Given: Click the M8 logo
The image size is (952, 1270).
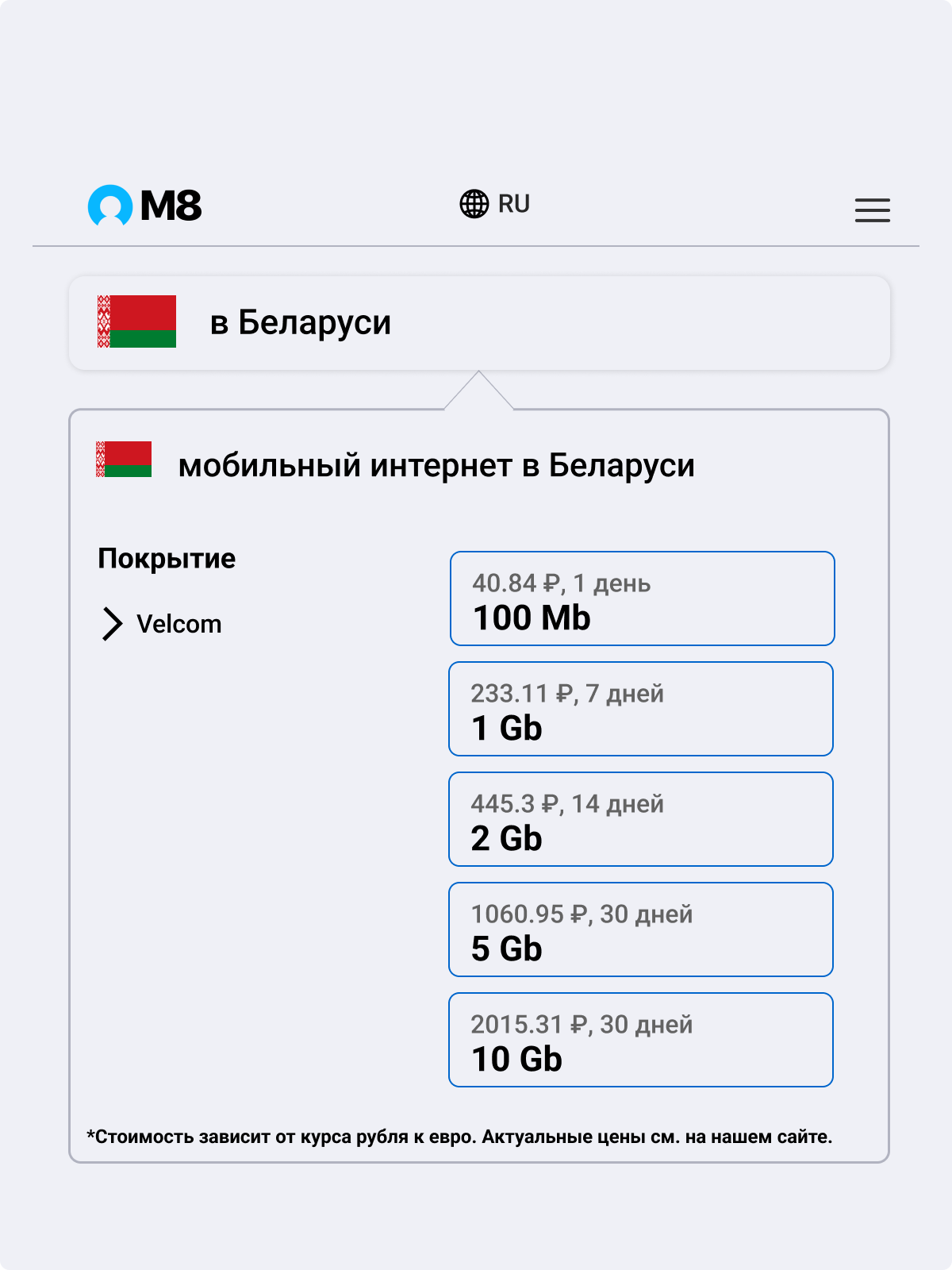Looking at the screenshot, I should pos(144,206).
